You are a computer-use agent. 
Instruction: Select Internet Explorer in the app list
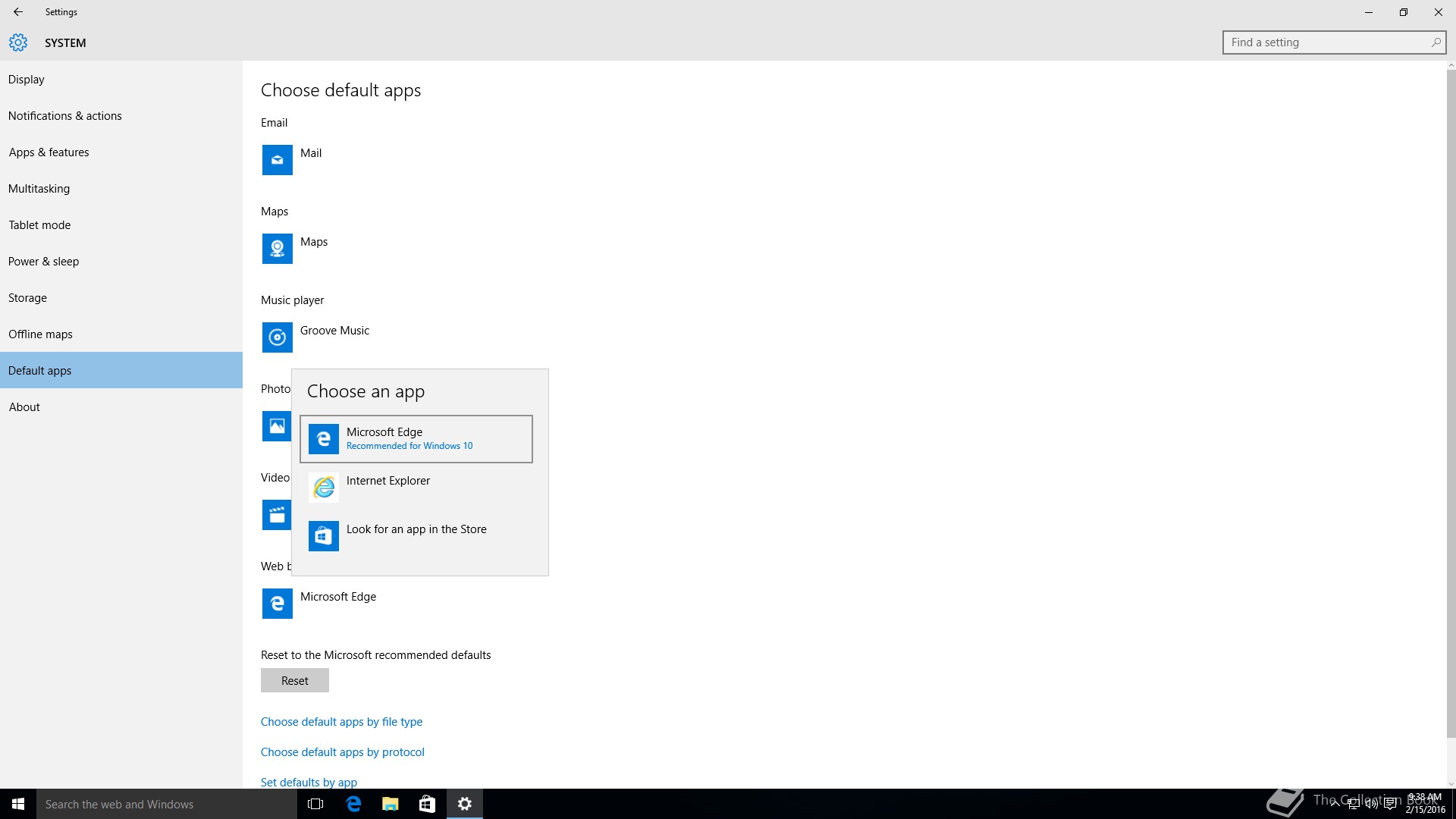pyautogui.click(x=416, y=488)
